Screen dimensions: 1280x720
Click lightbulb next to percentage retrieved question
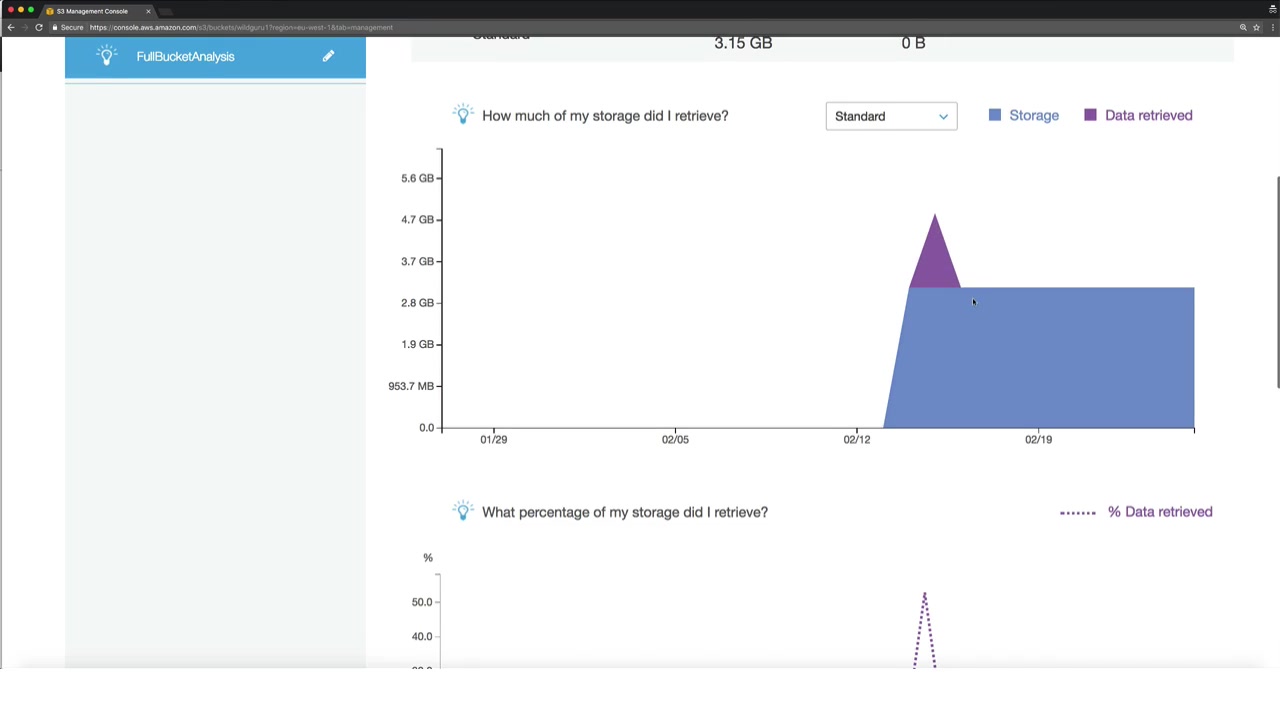[462, 510]
